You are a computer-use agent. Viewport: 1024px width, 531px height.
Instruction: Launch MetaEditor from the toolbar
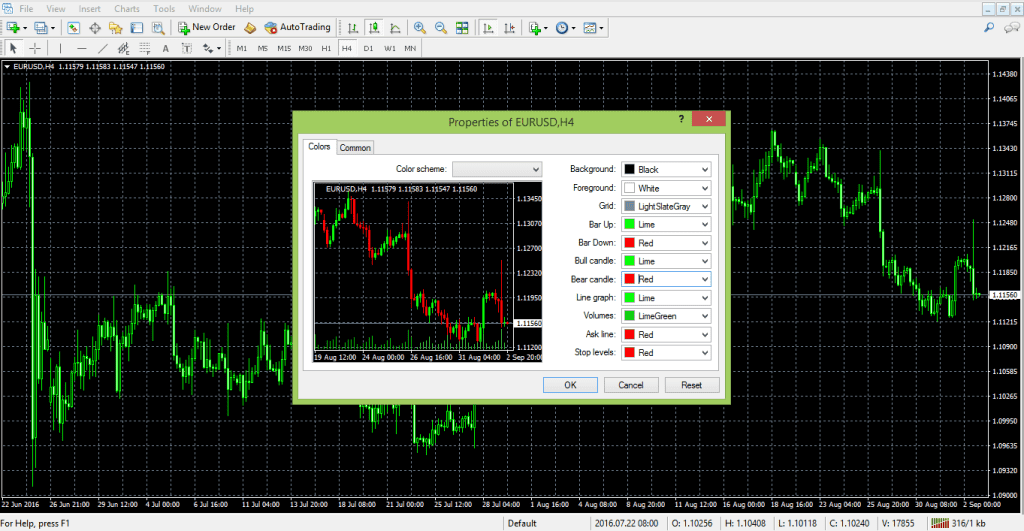click(x=250, y=27)
